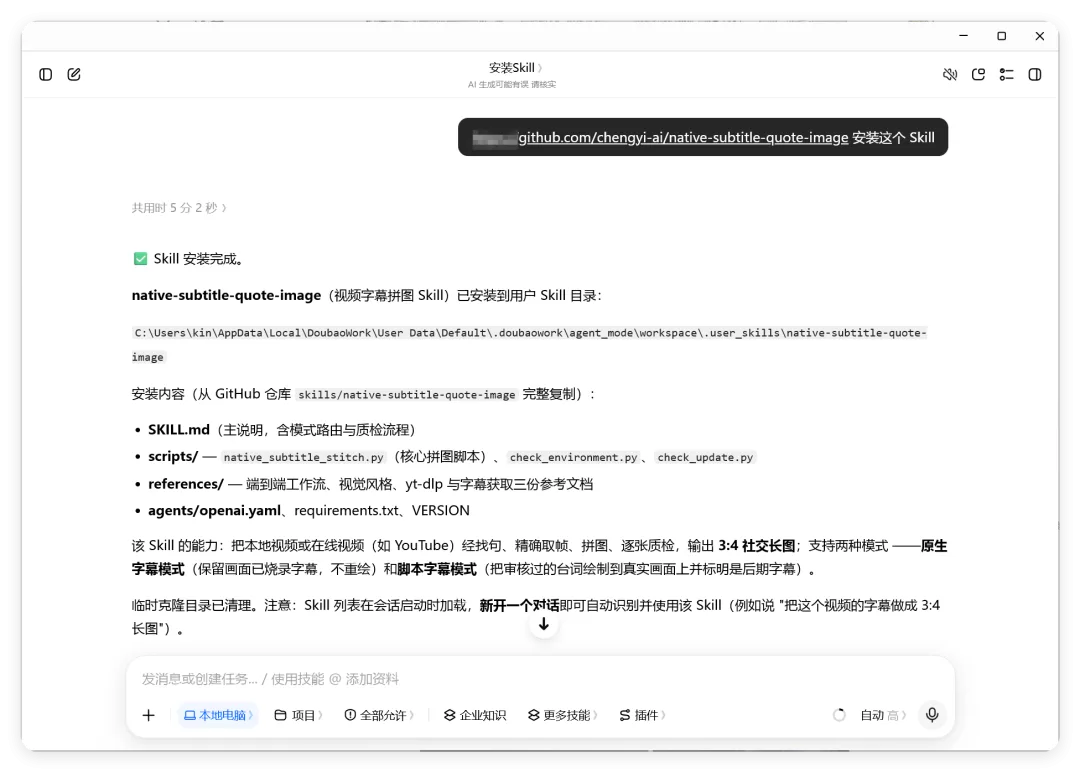The image size is (1080, 772).
Task: Open the 全部允许 permissions dropdown
Action: point(379,715)
